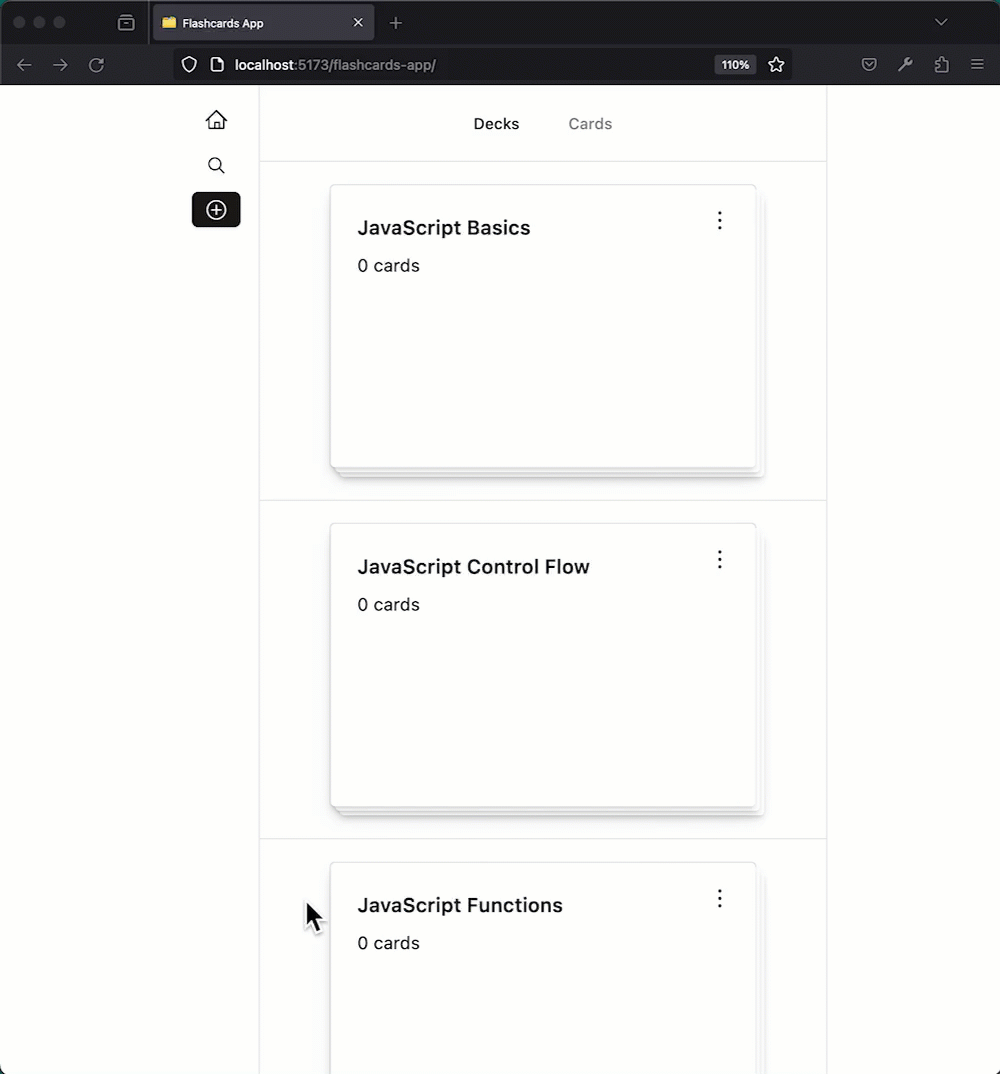Switch to the Cards tab

590,123
